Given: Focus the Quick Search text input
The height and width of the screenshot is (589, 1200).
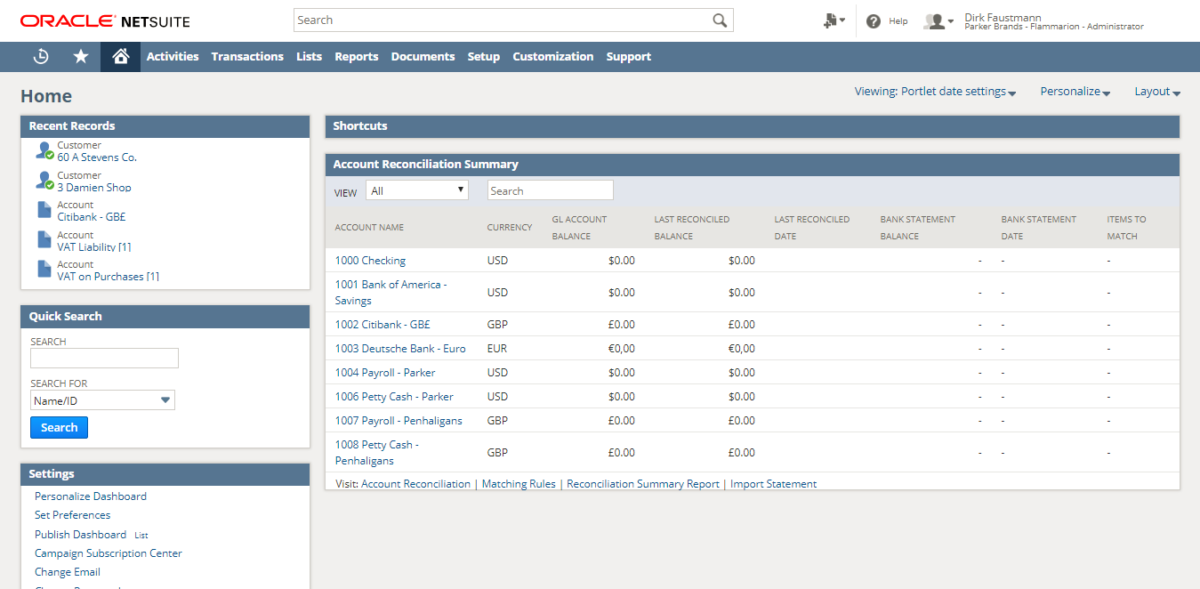Looking at the screenshot, I should (x=104, y=358).
